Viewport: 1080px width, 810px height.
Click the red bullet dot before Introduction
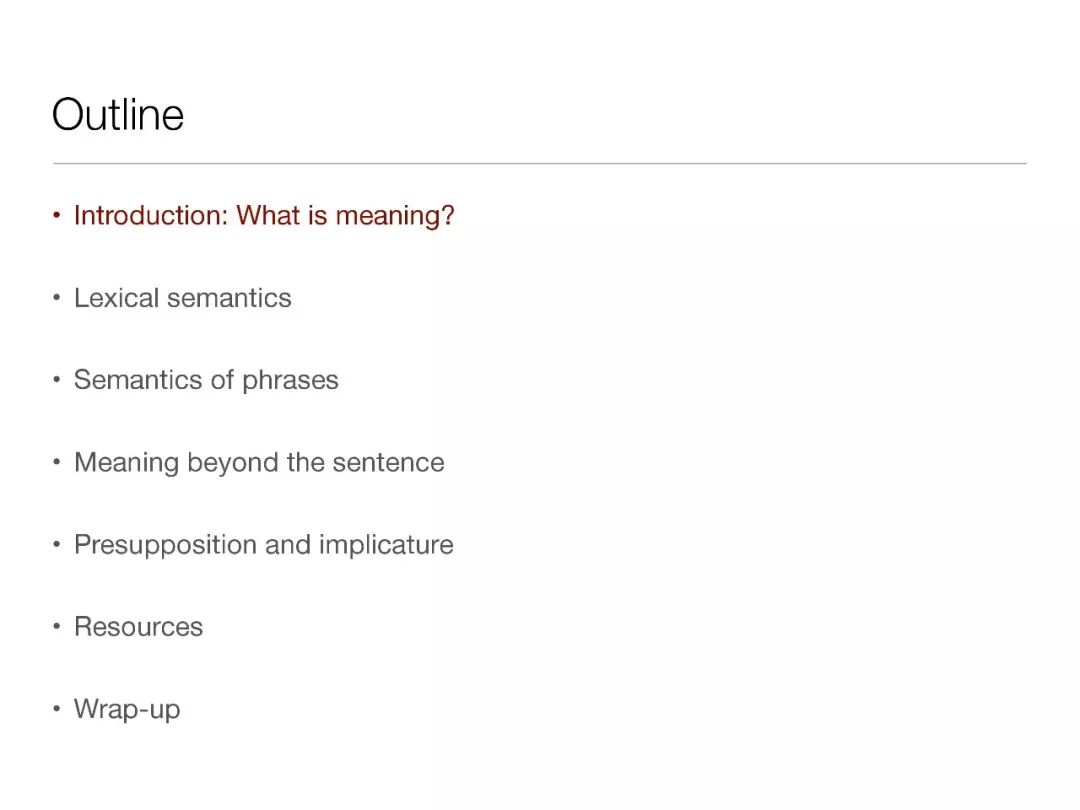coord(57,216)
